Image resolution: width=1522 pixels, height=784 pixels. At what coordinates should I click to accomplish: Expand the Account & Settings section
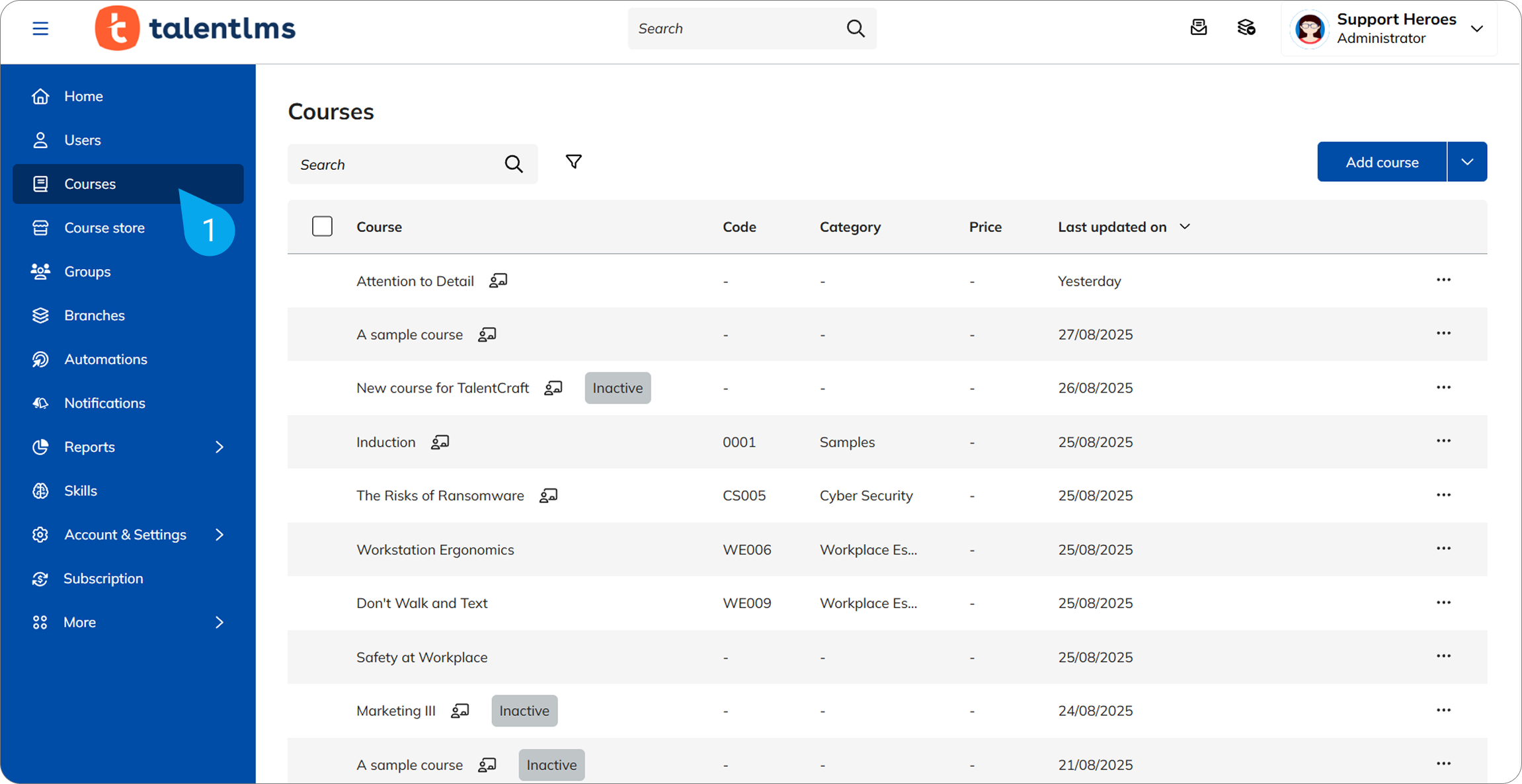coord(125,534)
